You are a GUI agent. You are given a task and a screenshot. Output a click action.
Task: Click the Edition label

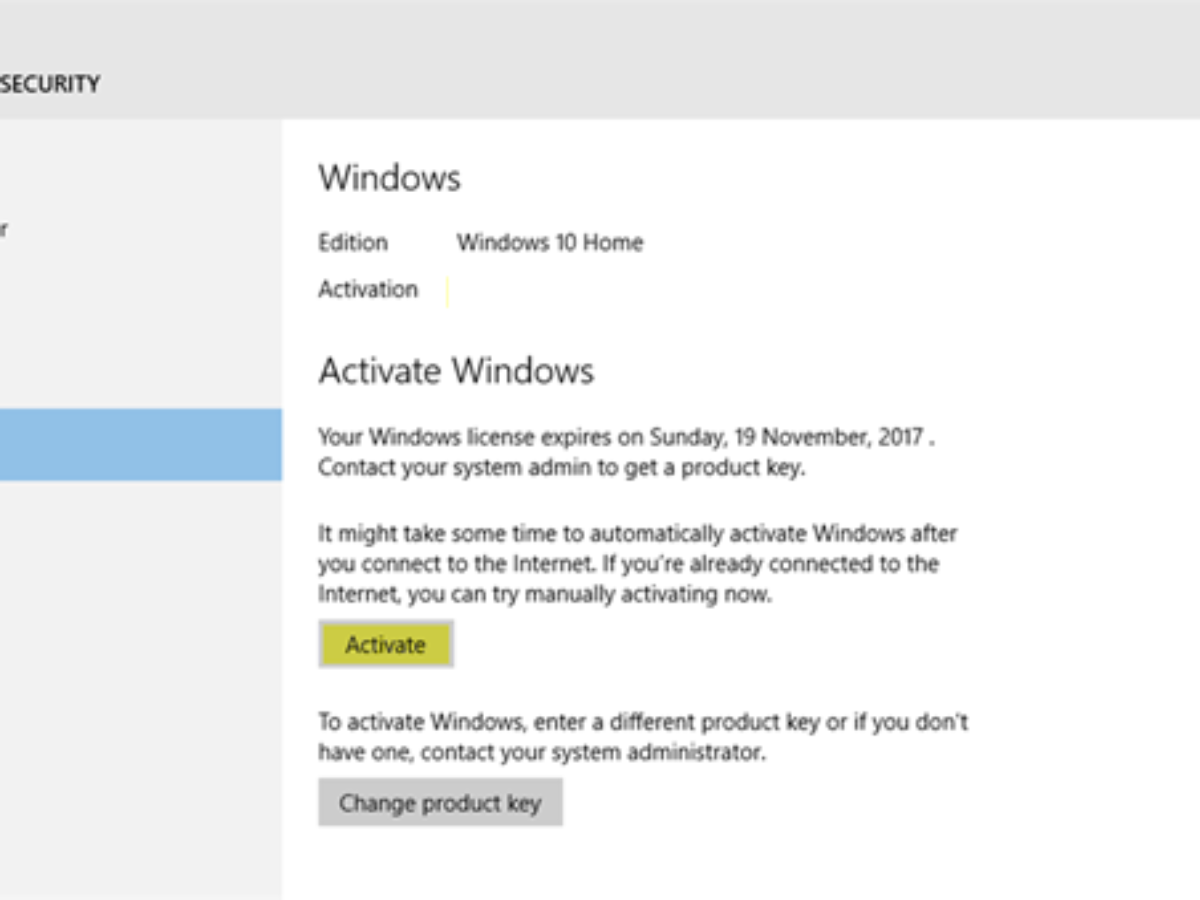353,243
